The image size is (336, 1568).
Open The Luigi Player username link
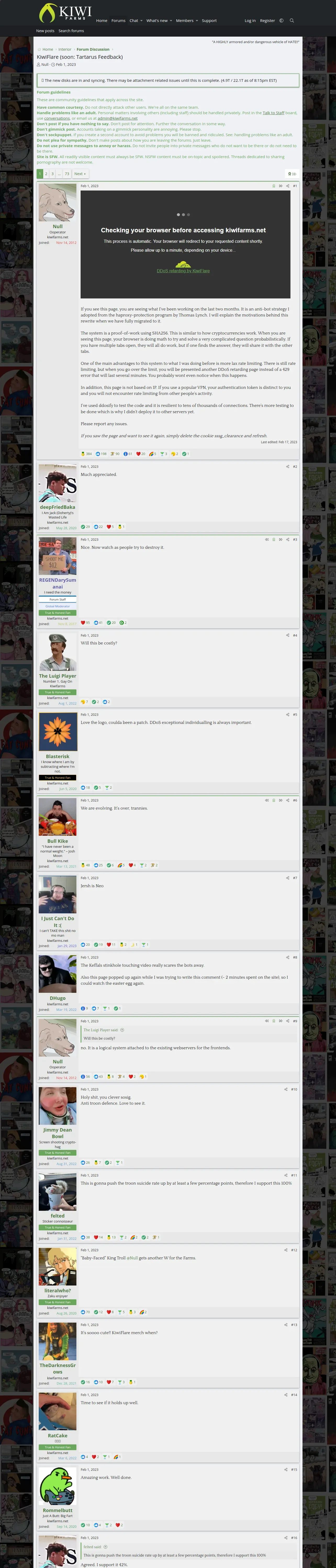57,676
